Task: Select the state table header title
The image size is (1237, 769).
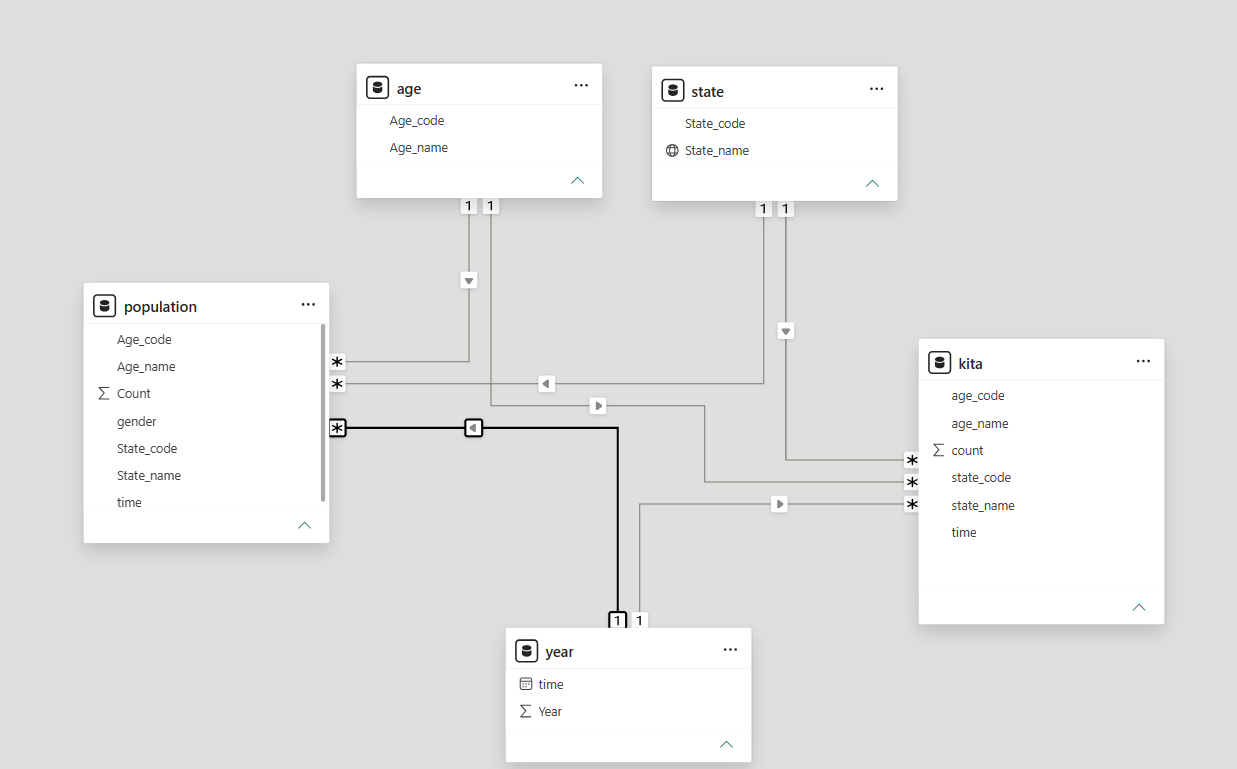Action: [x=707, y=92]
